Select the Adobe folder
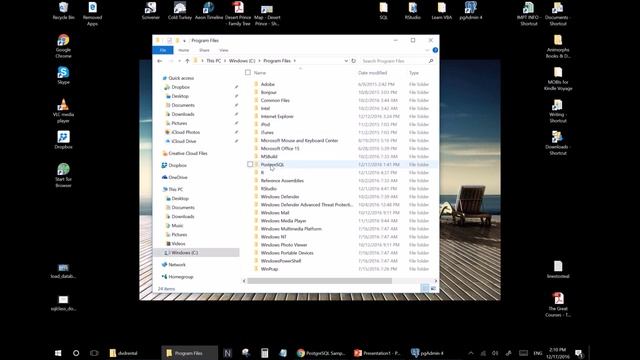This screenshot has height=360, width=640. (x=268, y=84)
